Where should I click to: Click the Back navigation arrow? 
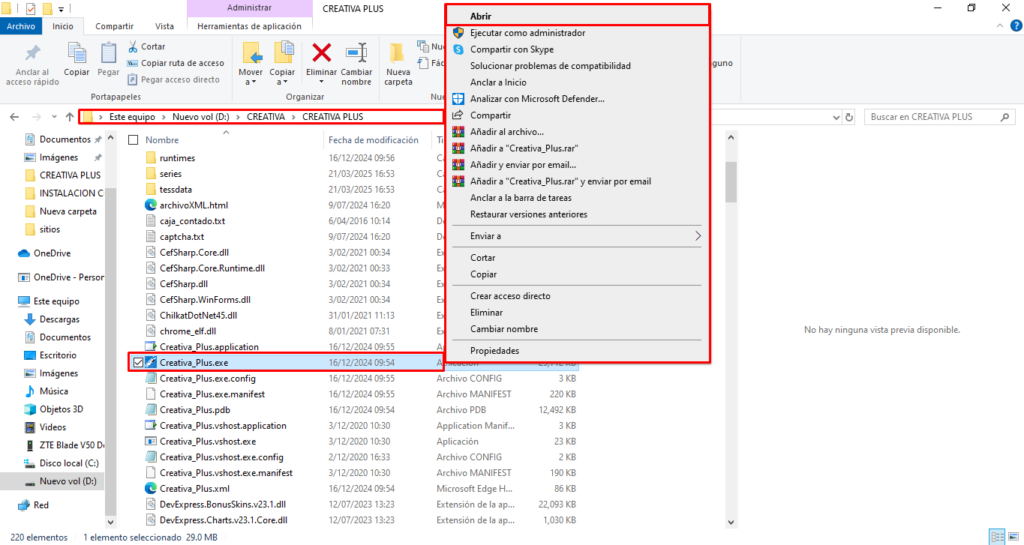[x=14, y=117]
